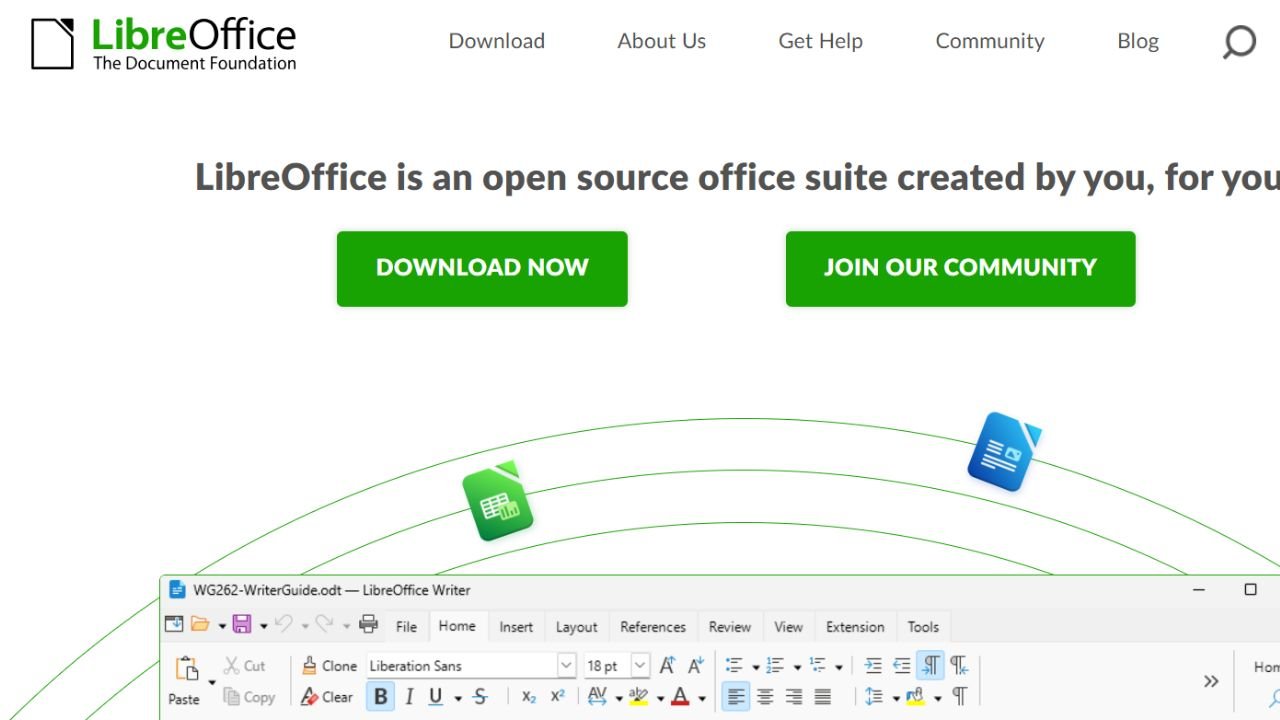Screen dimensions: 1280x720
Task: Click the paragraph background color swatch
Action: tap(915, 697)
